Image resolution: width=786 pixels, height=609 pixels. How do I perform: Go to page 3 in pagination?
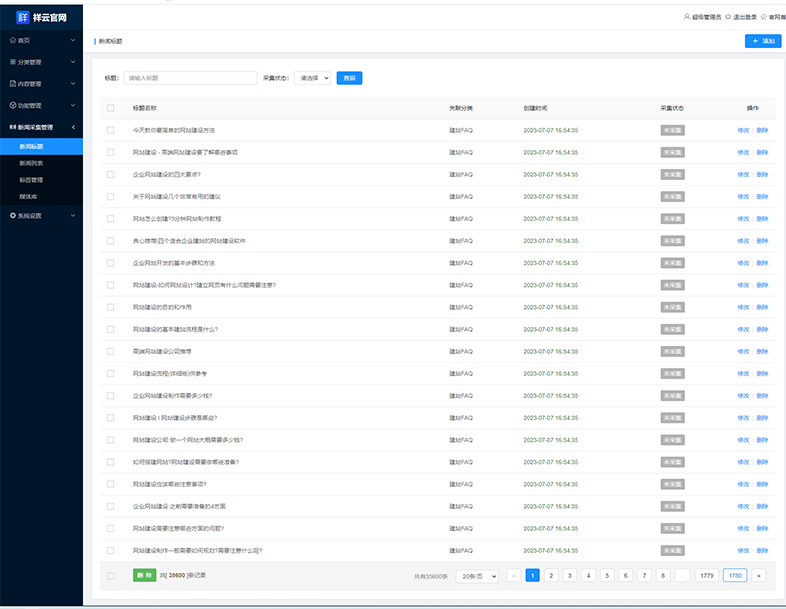570,576
